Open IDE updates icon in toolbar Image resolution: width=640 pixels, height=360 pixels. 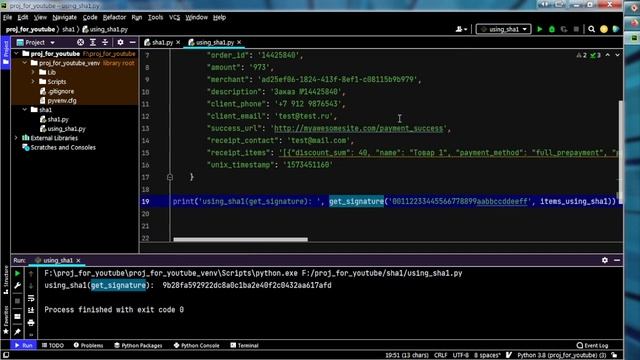(x=604, y=29)
